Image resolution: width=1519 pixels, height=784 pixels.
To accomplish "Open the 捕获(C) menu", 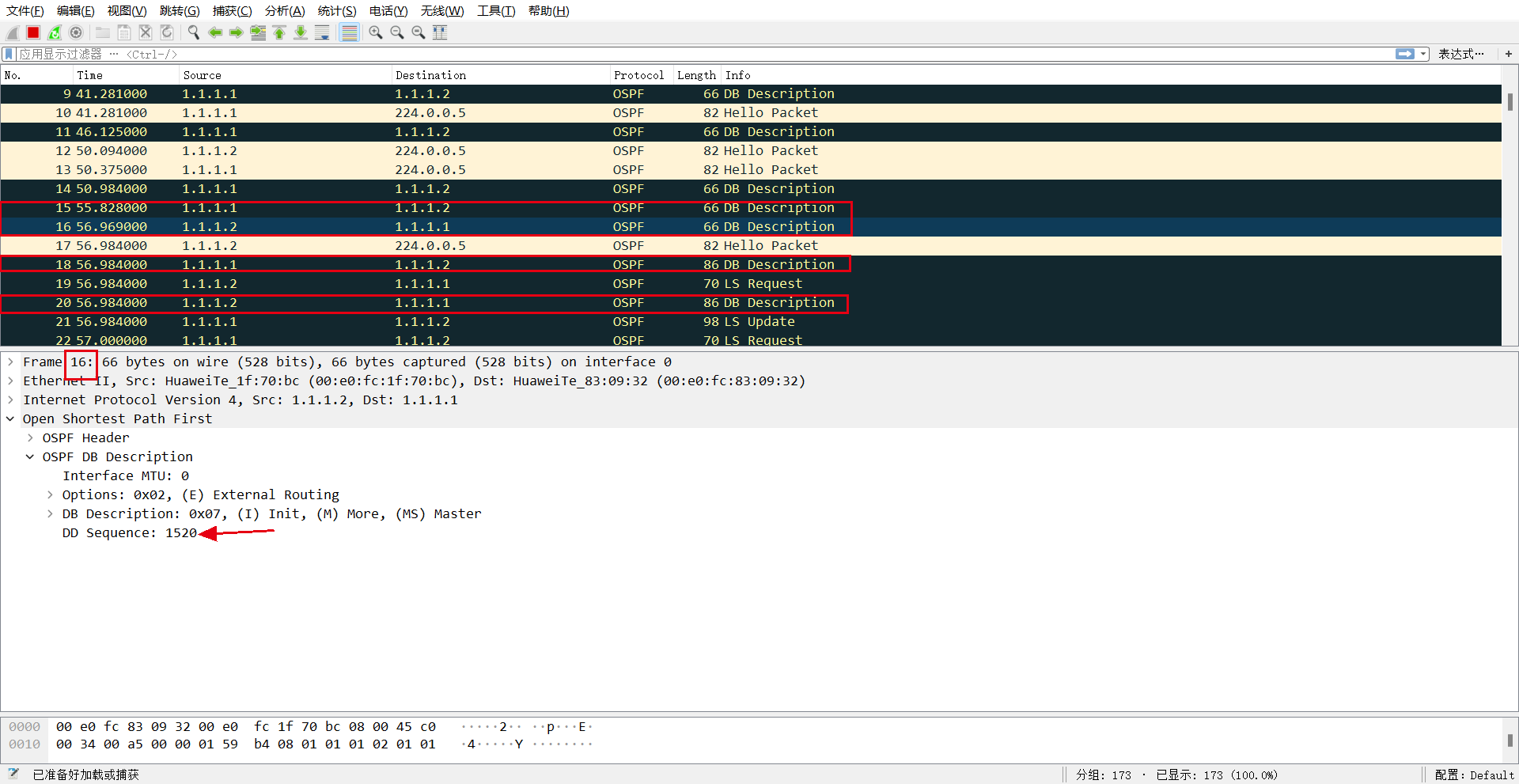I will tap(232, 10).
